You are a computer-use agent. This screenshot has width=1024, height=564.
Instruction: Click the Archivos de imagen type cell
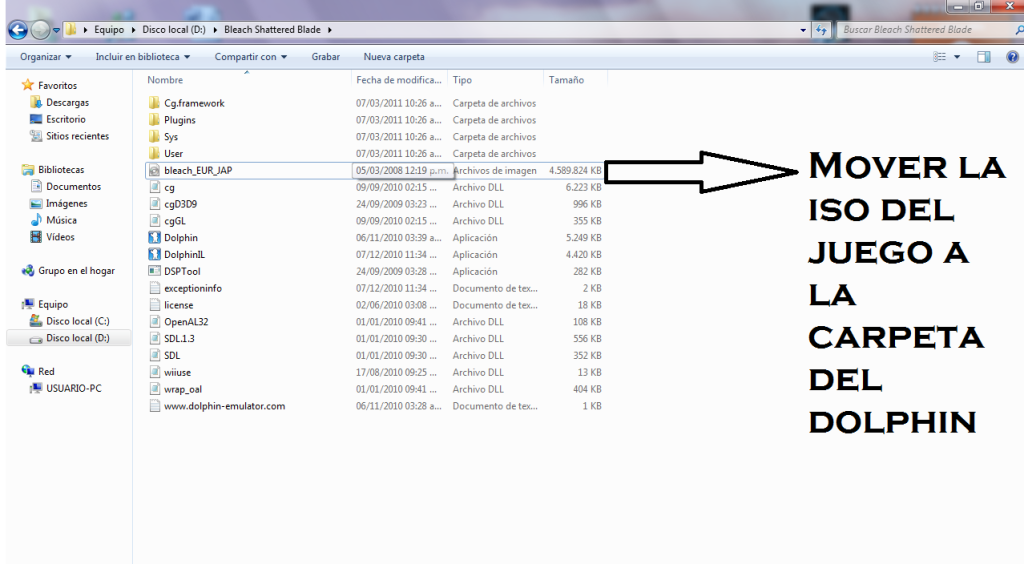click(495, 170)
